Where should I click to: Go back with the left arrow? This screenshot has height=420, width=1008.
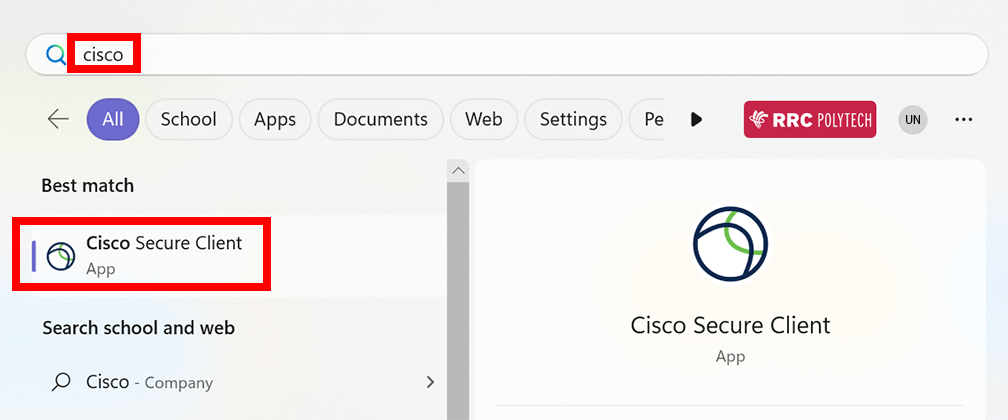click(x=58, y=119)
